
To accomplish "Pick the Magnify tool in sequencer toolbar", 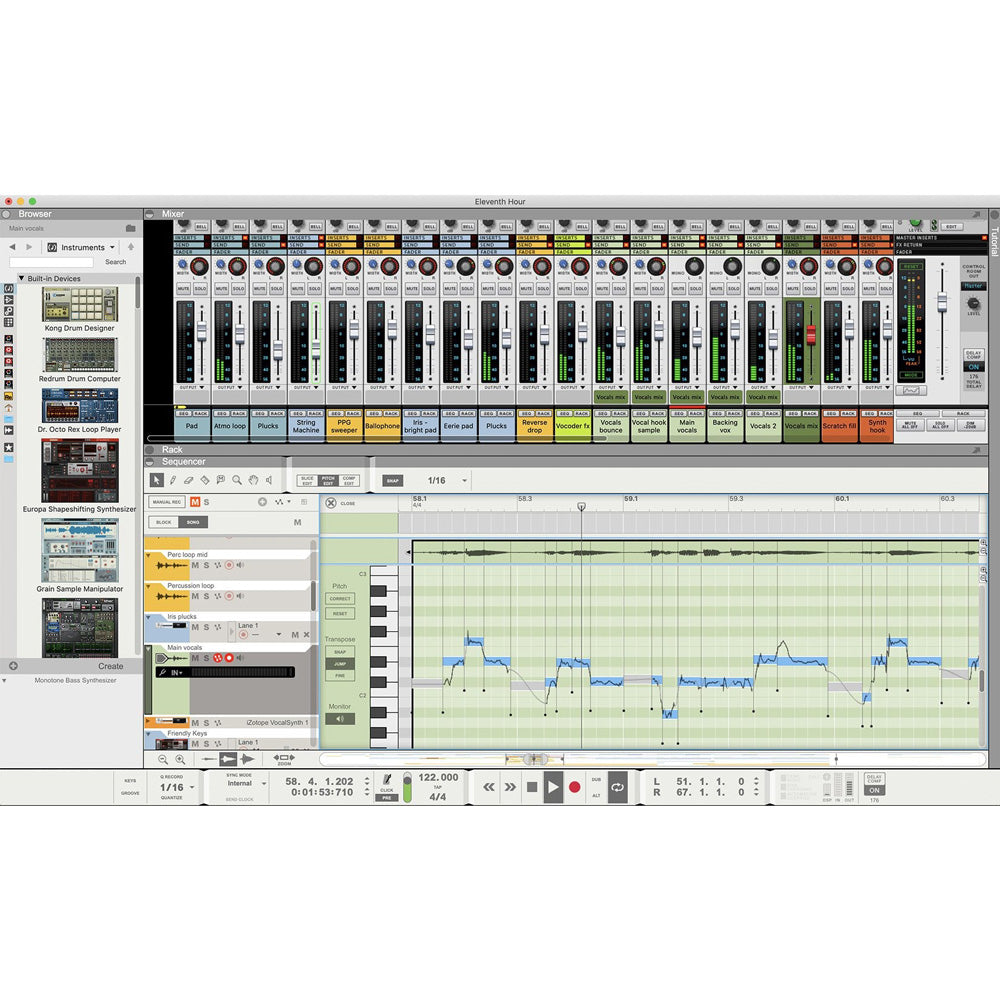I will (x=237, y=480).
